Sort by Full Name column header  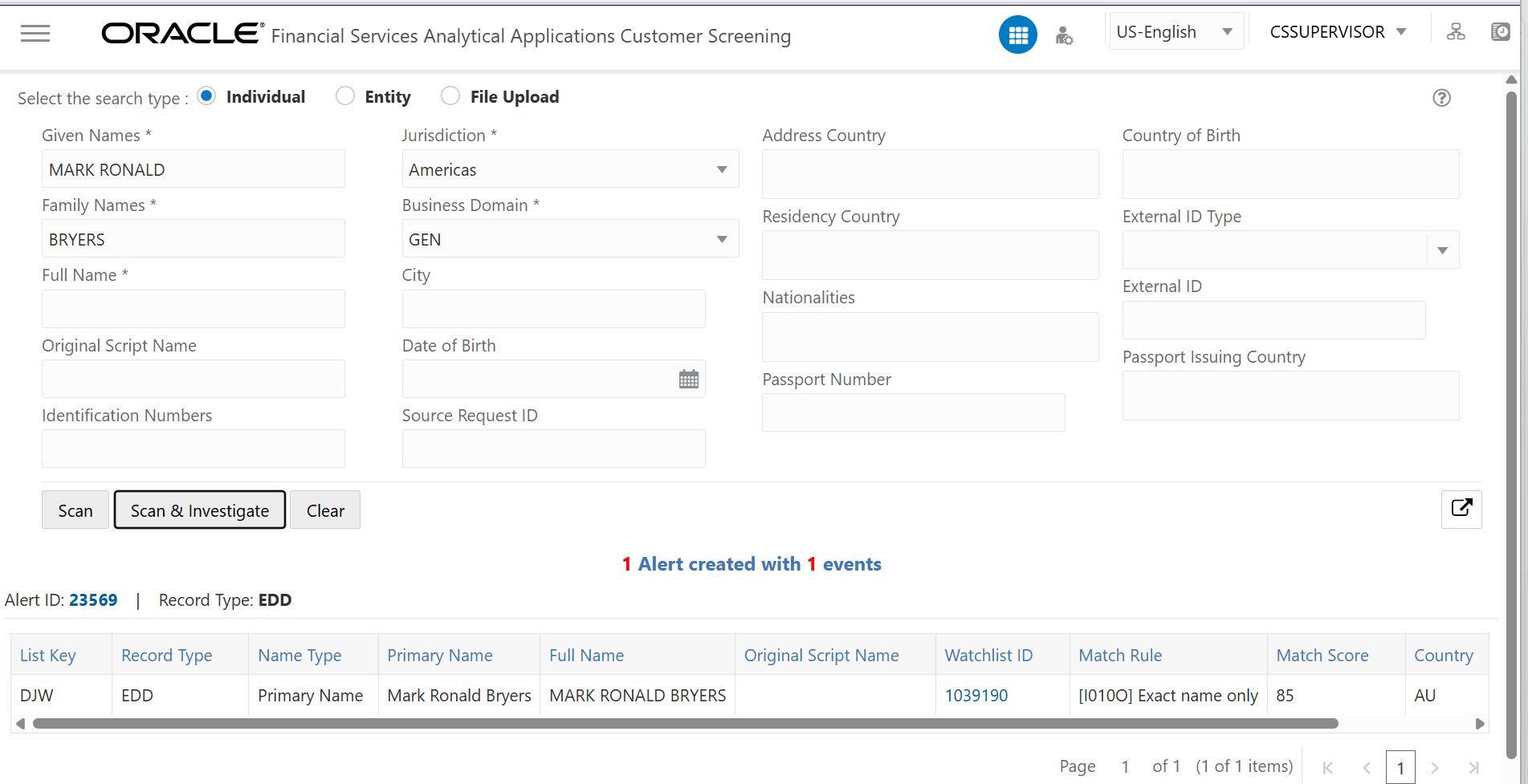pos(587,656)
